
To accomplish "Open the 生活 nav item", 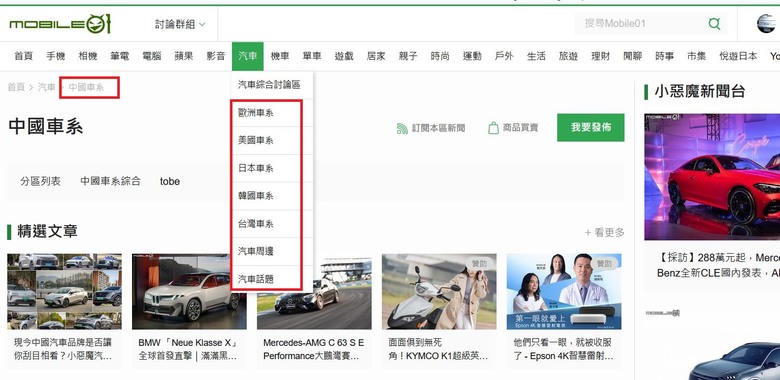I will click(x=536, y=56).
